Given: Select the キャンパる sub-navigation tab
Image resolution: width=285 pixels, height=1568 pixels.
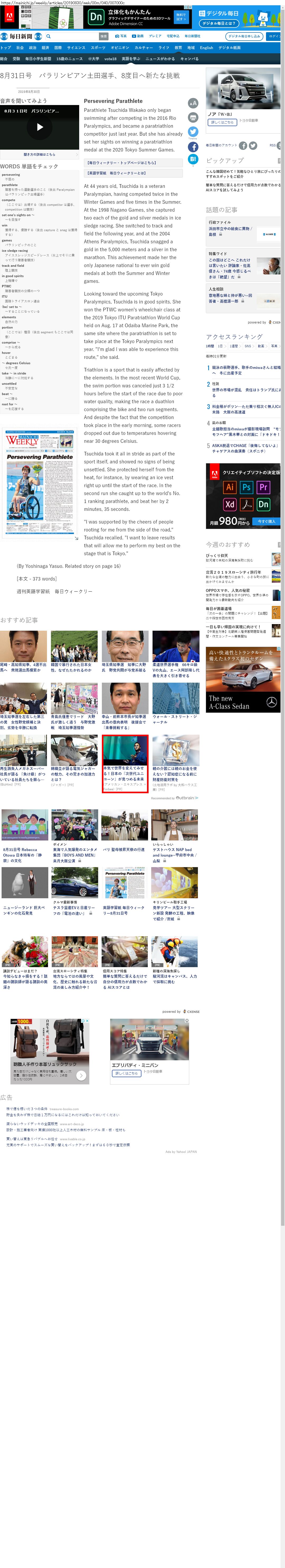Looking at the screenshot, I should click(189, 59).
